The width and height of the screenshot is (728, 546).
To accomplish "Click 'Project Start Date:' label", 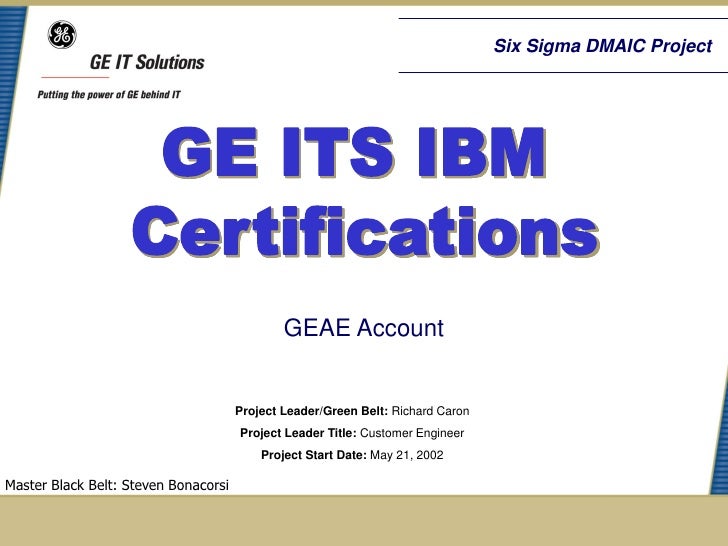I will [314, 455].
